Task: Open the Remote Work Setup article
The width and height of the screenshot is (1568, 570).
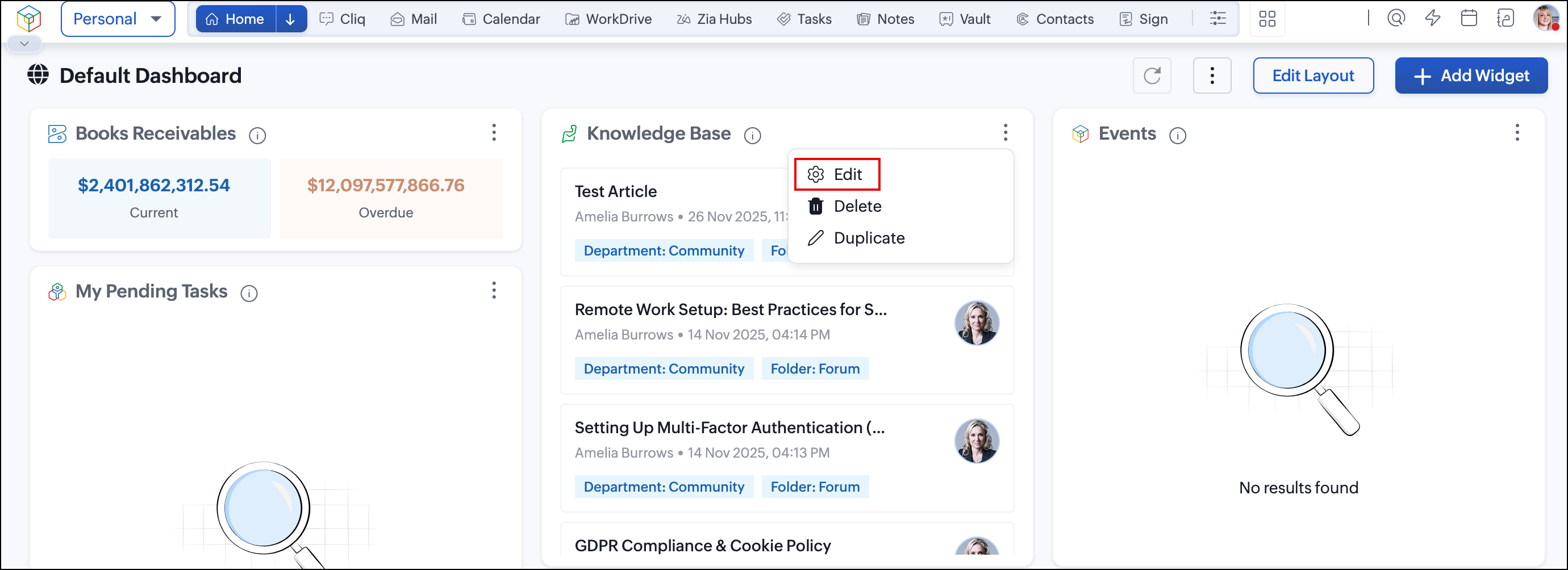Action: click(731, 309)
